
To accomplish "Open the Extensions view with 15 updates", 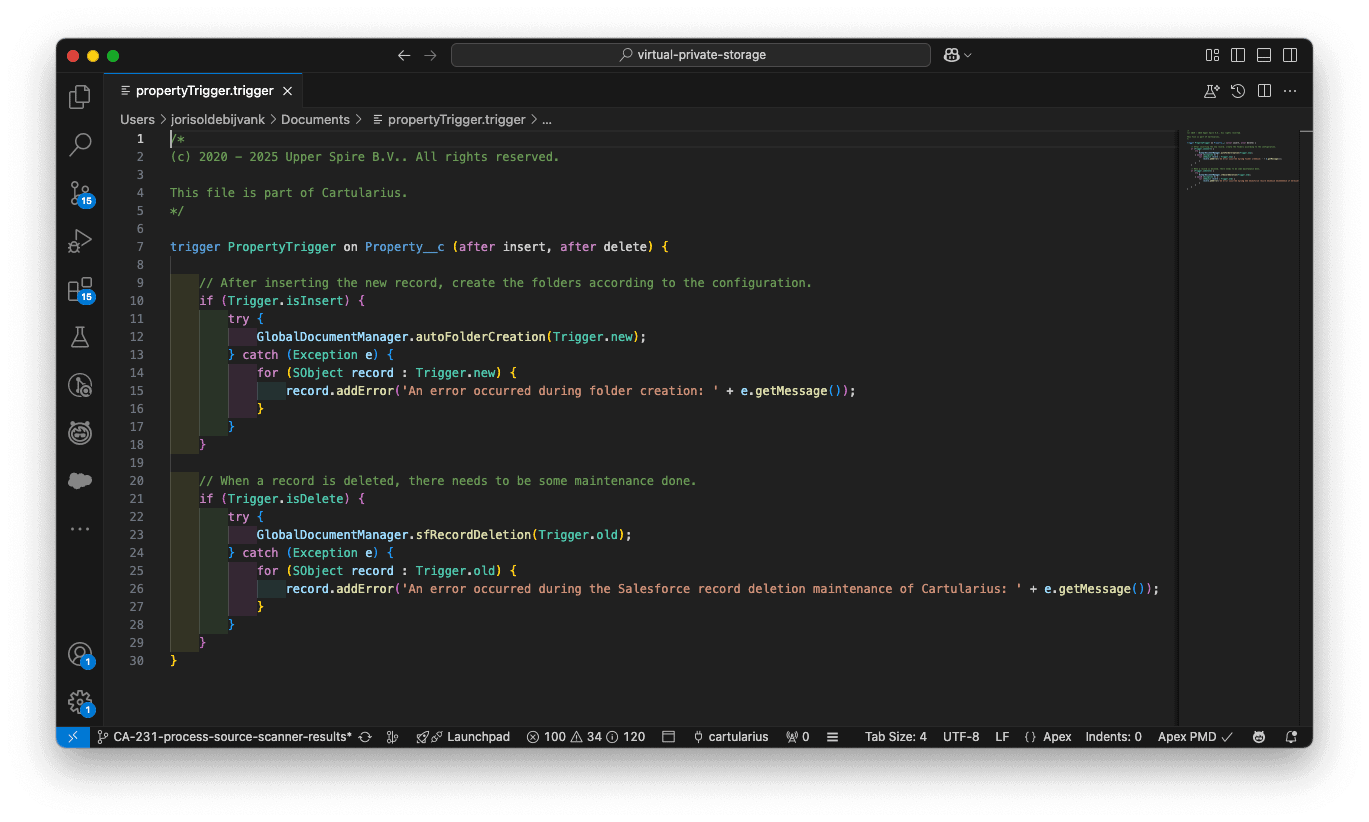I will (80, 289).
